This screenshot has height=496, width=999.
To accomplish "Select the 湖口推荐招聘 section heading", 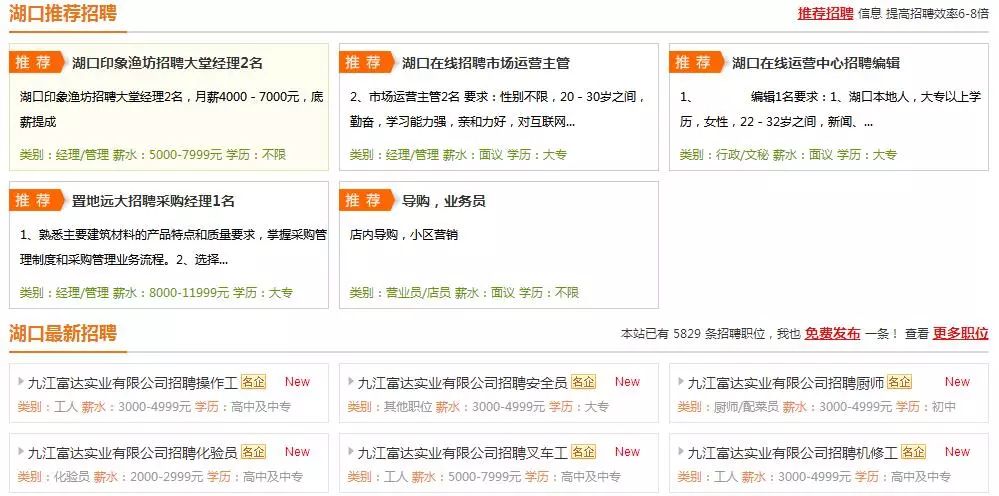I will coord(63,13).
